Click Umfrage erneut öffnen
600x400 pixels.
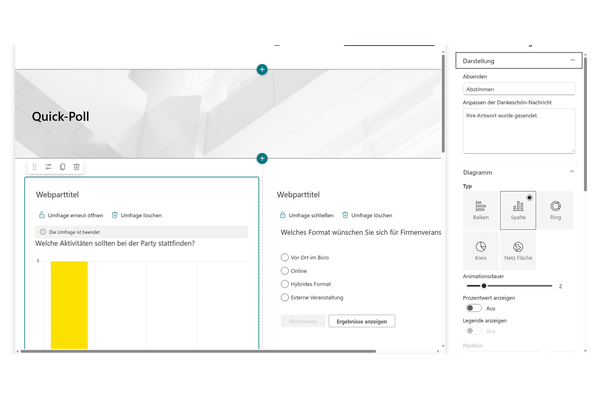pyautogui.click(x=71, y=215)
